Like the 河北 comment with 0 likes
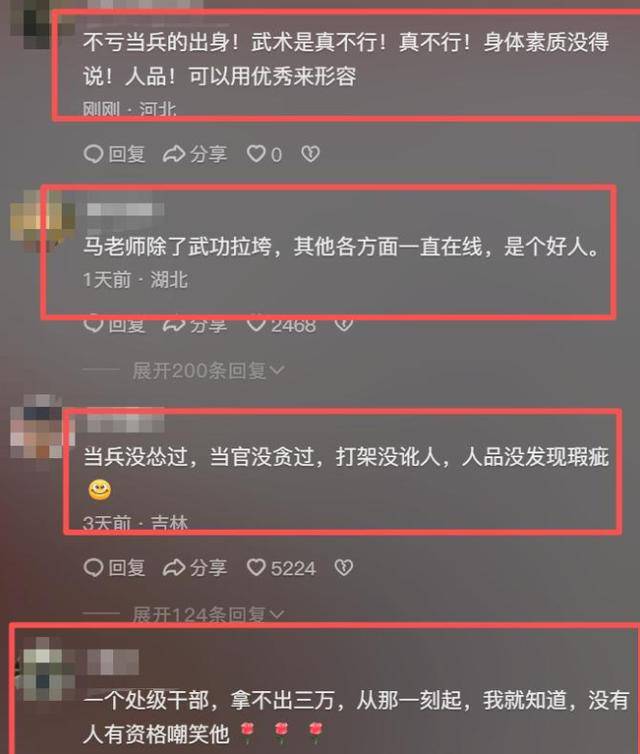This screenshot has height=754, width=640. coord(264,154)
